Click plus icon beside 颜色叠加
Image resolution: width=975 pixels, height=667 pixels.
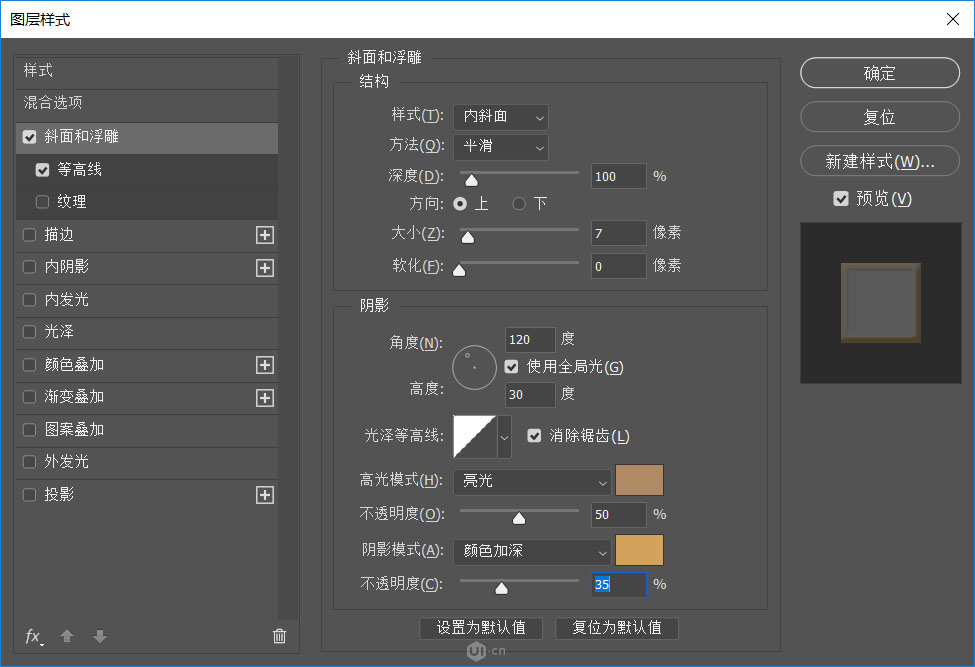pyautogui.click(x=265, y=365)
